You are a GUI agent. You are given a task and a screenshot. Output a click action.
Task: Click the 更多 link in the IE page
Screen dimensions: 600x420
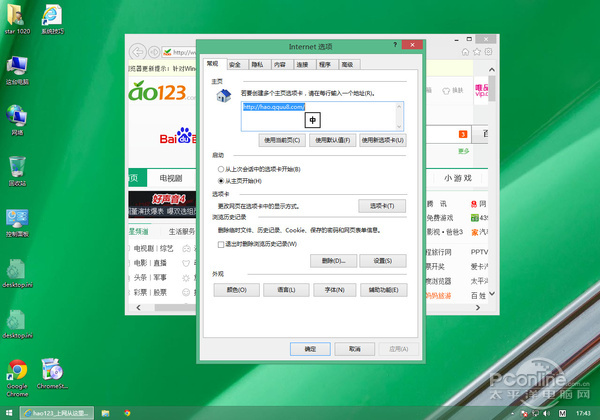click(463, 151)
